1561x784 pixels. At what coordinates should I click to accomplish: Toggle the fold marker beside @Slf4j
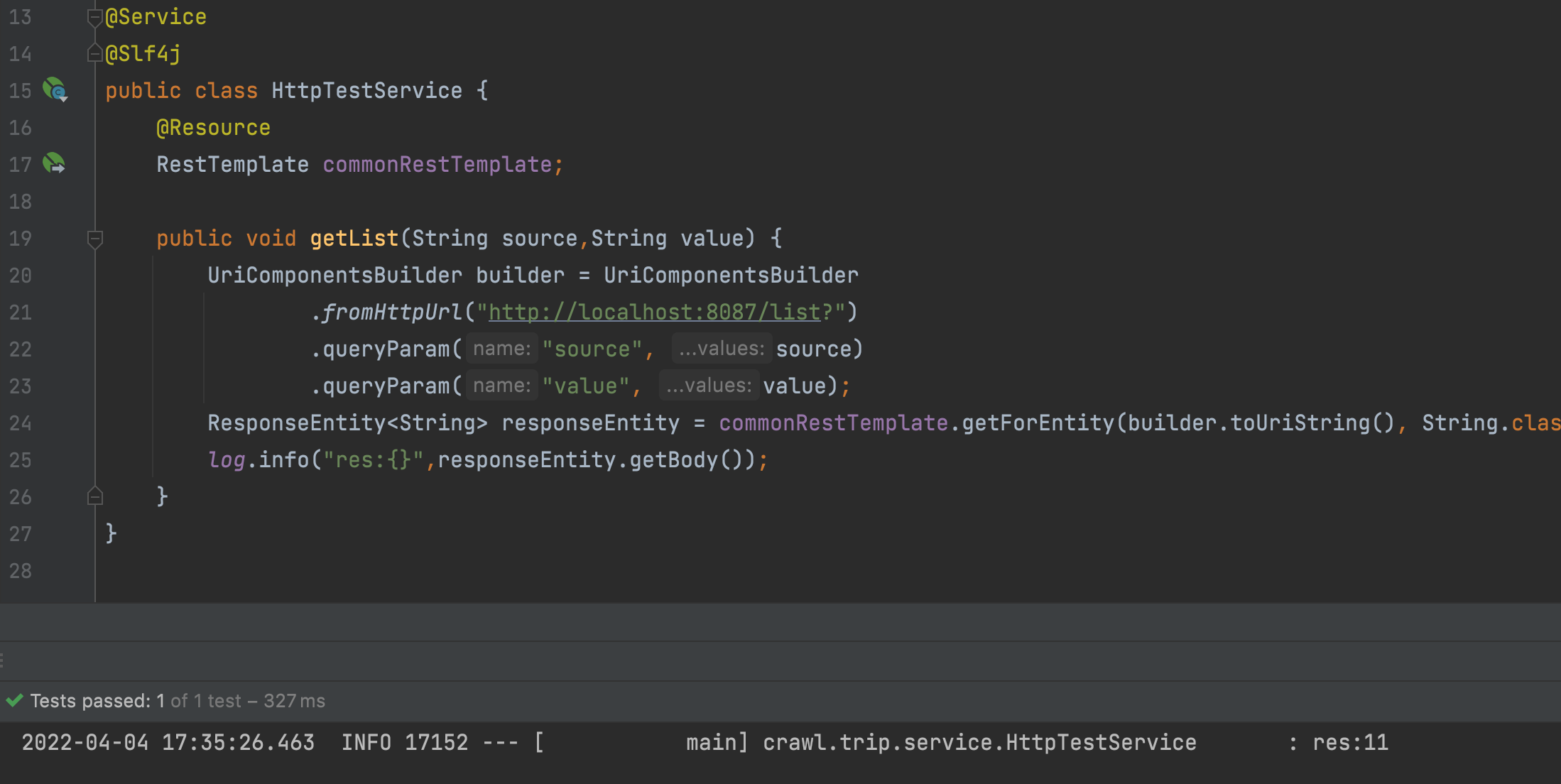(x=94, y=53)
